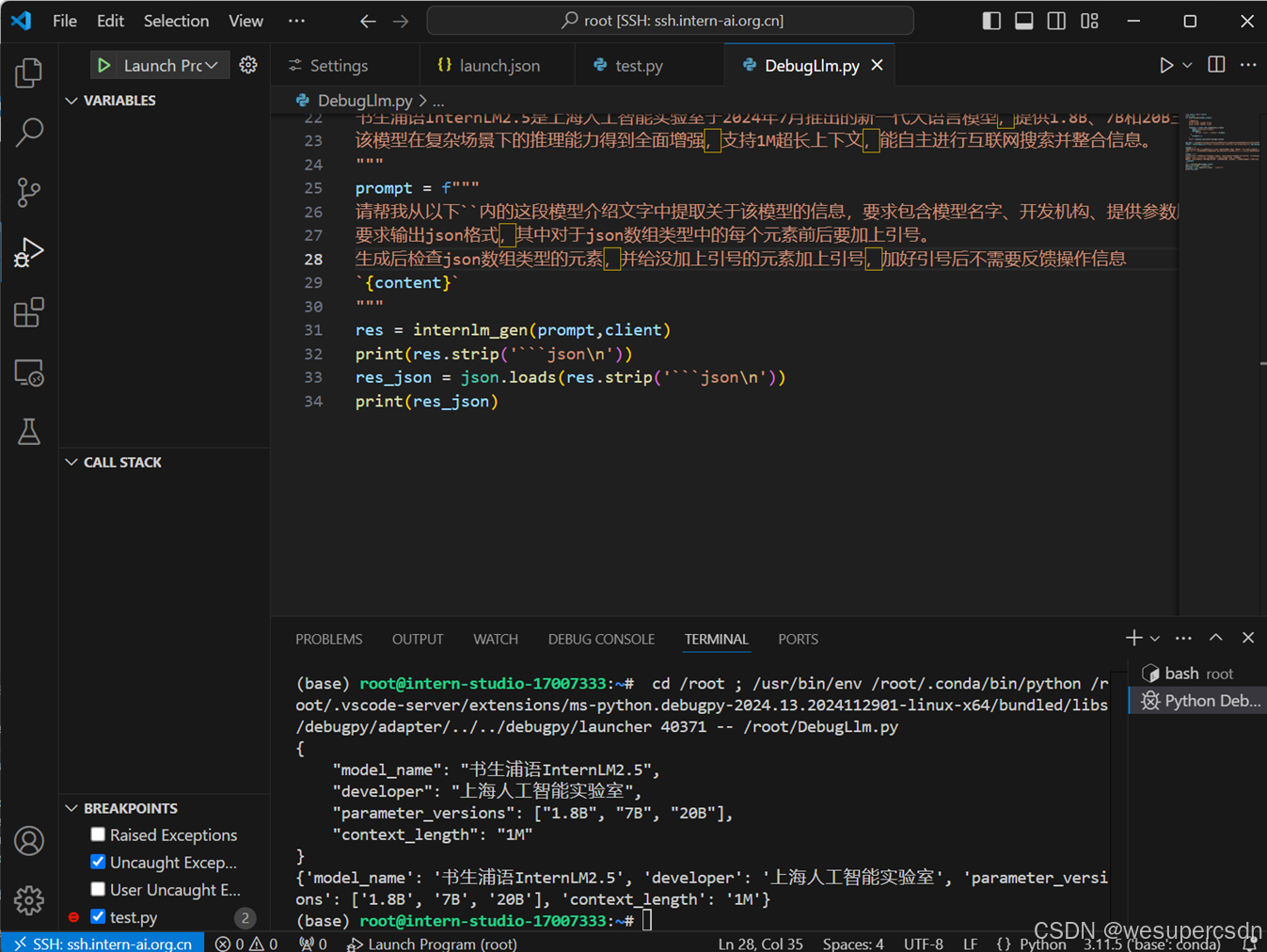Click Launch Program (root) status item

pos(433,943)
